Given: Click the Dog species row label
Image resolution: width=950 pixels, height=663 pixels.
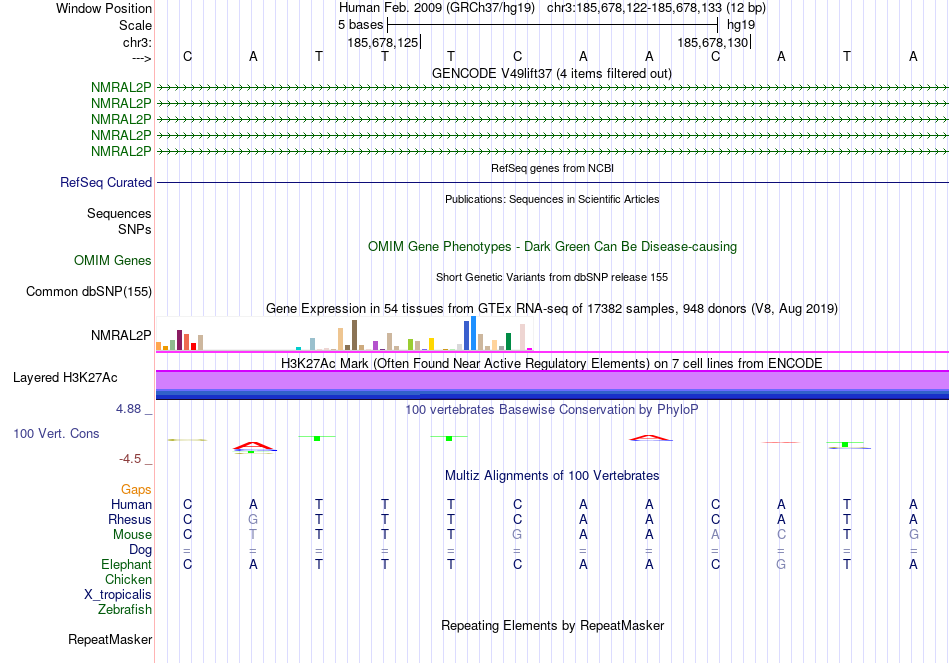Looking at the screenshot, I should [x=141, y=550].
